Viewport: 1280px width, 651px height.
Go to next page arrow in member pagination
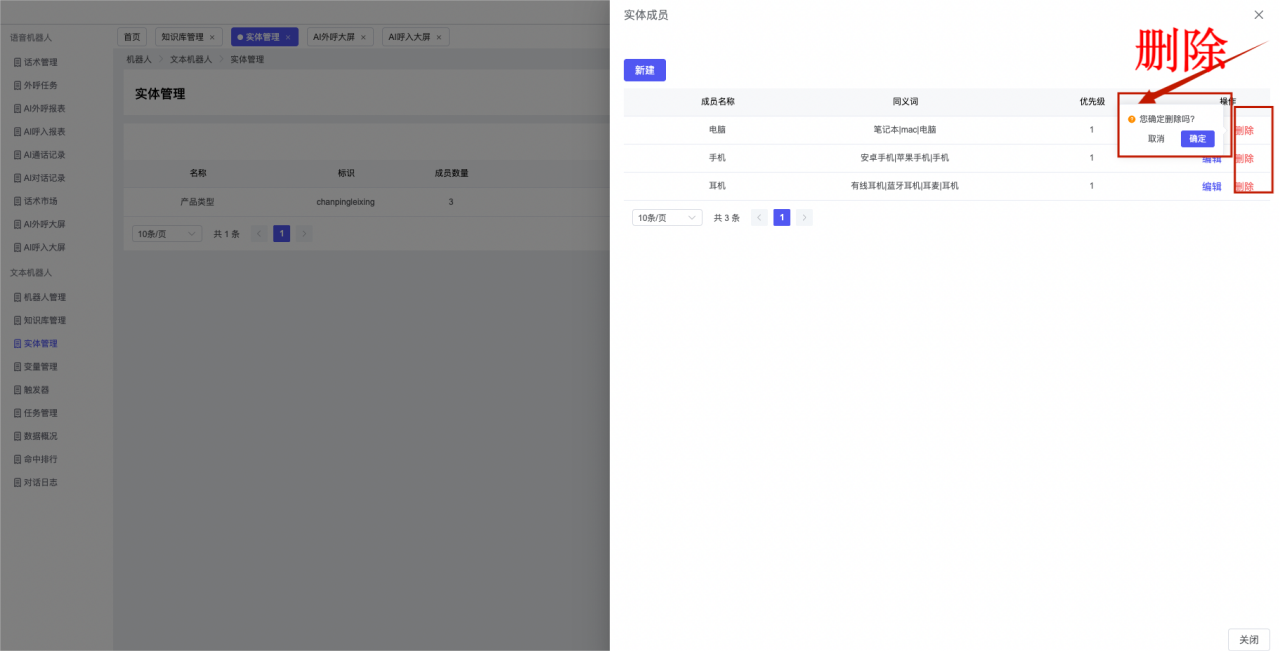pyautogui.click(x=804, y=218)
